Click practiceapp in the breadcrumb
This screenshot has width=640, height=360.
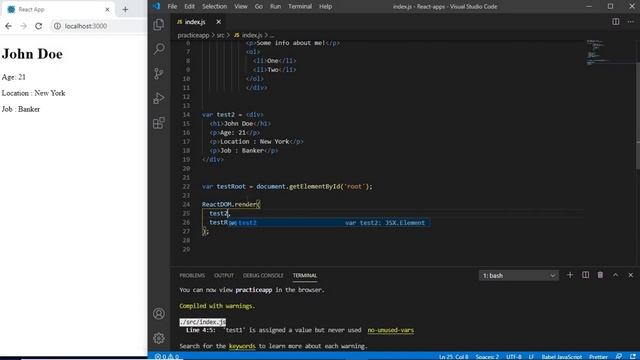click(193, 36)
